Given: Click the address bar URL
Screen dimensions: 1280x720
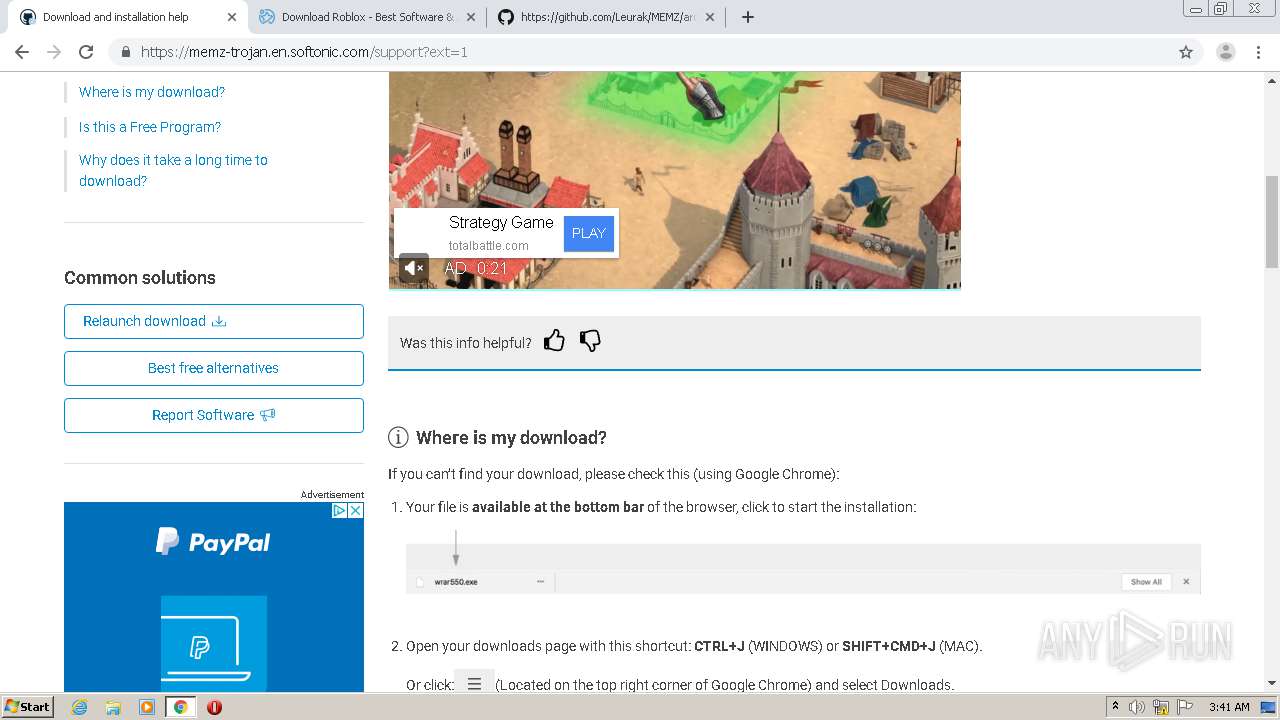Looking at the screenshot, I should click(304, 52).
